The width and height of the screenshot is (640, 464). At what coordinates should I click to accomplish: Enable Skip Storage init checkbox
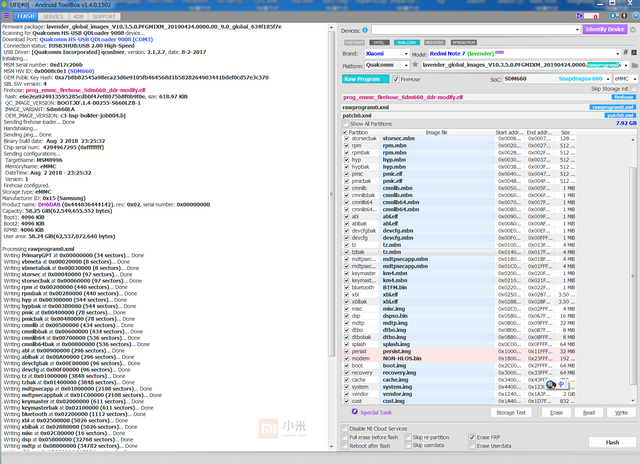pyautogui.click(x=633, y=89)
